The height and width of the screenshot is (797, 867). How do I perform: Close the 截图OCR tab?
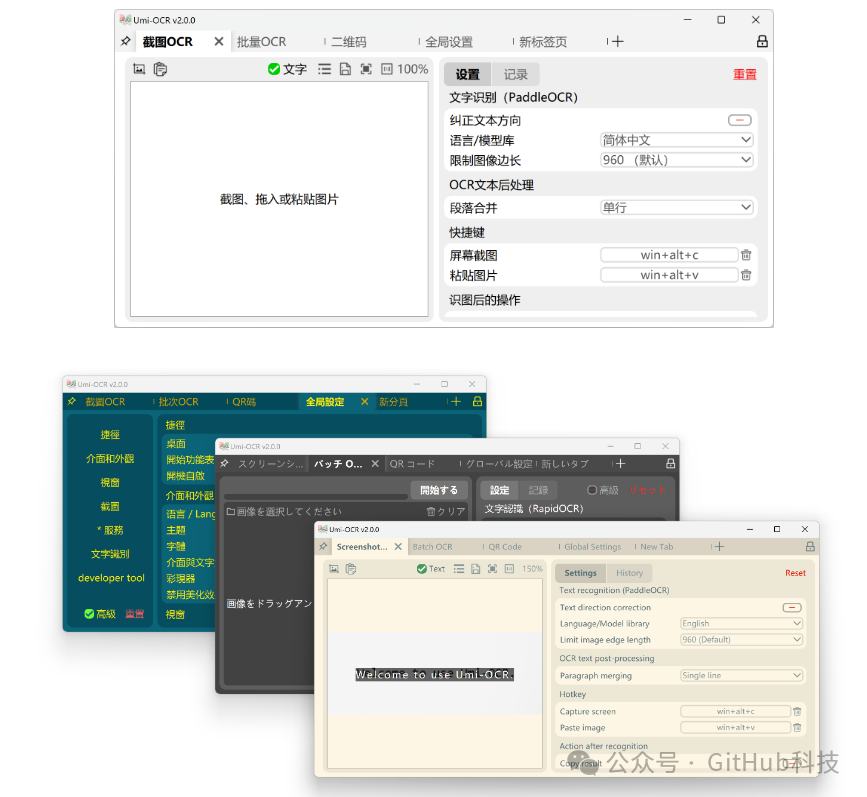(219, 41)
